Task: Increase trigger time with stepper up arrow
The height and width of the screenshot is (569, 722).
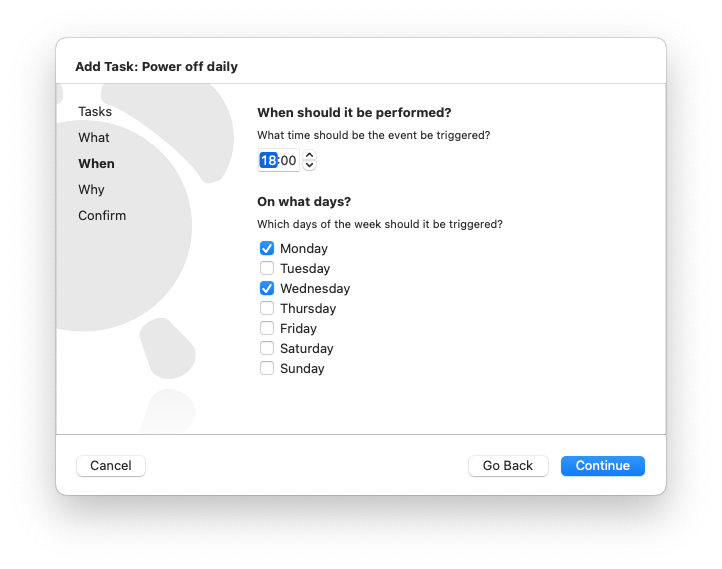Action: pyautogui.click(x=309, y=156)
